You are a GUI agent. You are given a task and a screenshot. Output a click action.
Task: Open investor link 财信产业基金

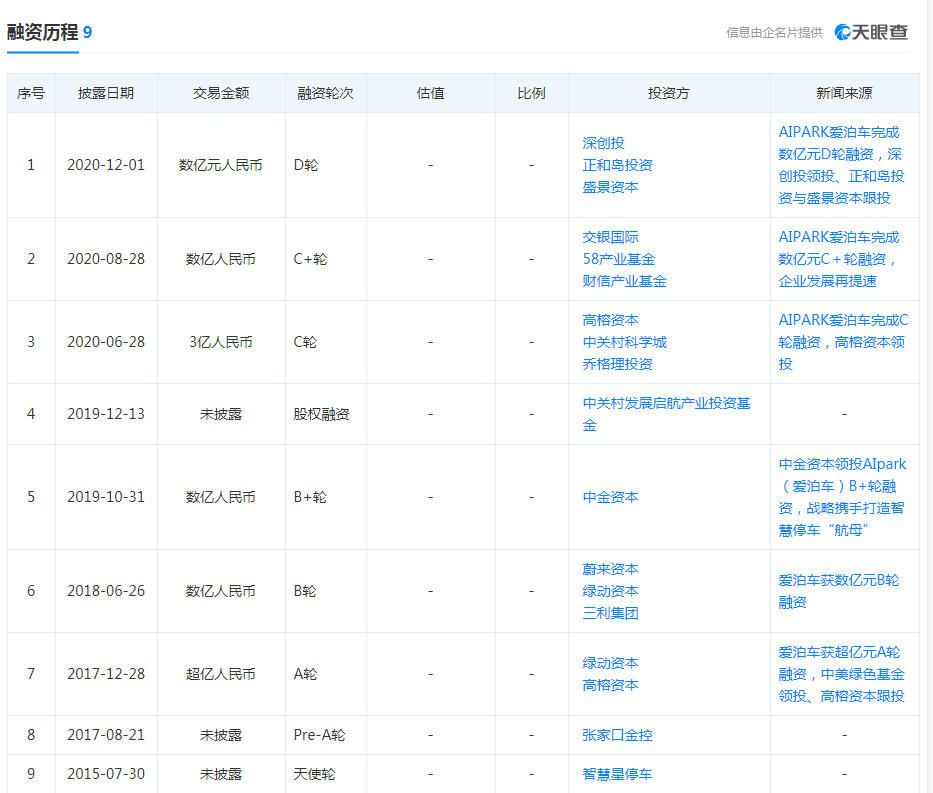(624, 281)
